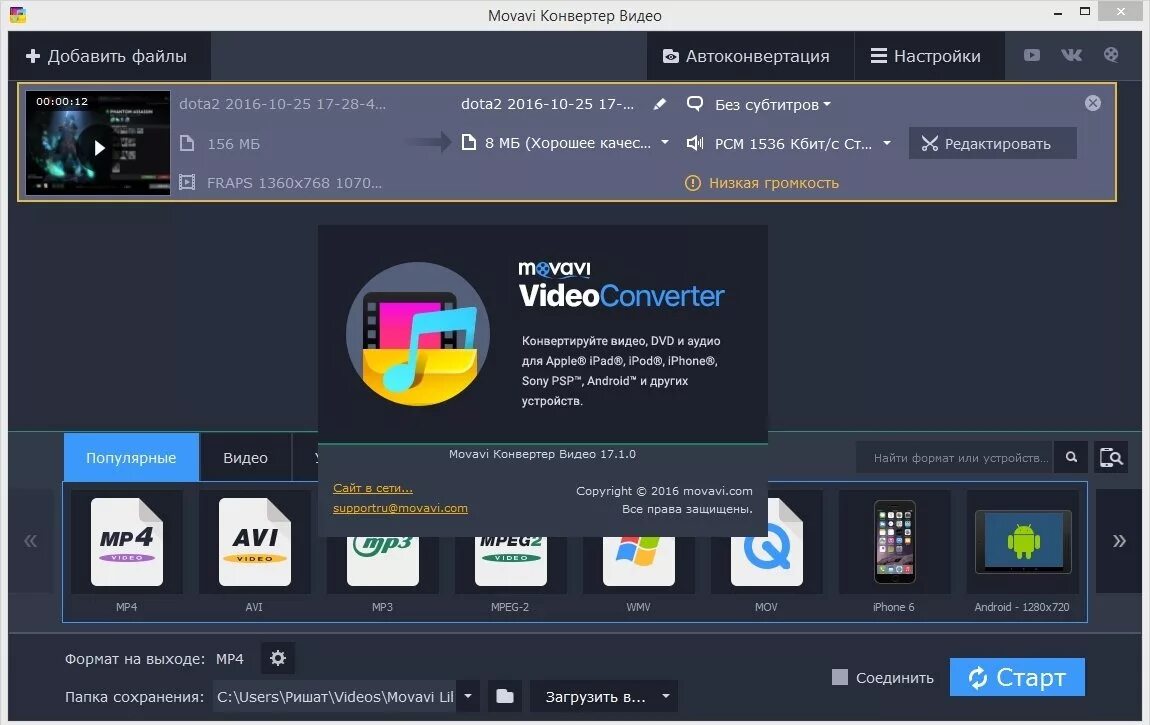This screenshot has height=725, width=1150.
Task: Click the Редактировать button
Action: click(x=993, y=143)
